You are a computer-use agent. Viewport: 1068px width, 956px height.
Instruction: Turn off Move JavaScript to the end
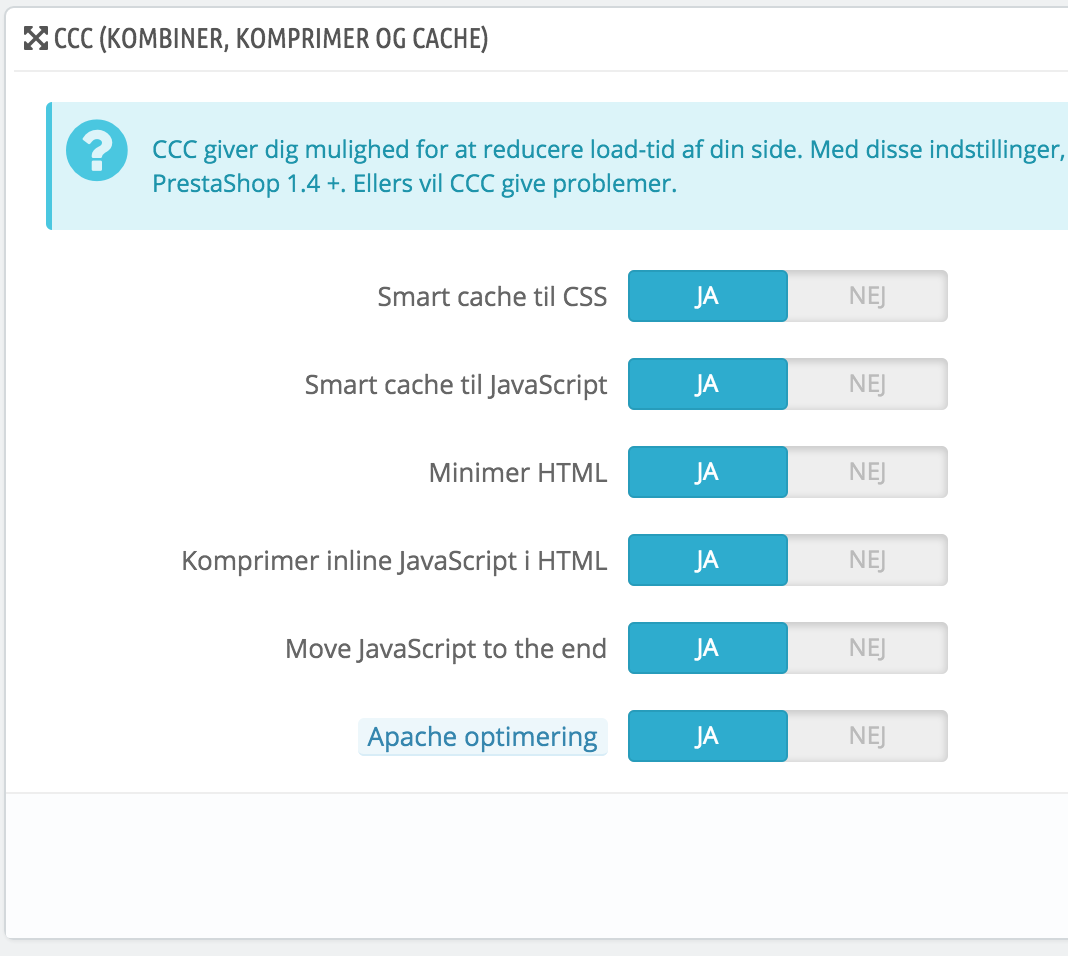pyautogui.click(x=867, y=649)
